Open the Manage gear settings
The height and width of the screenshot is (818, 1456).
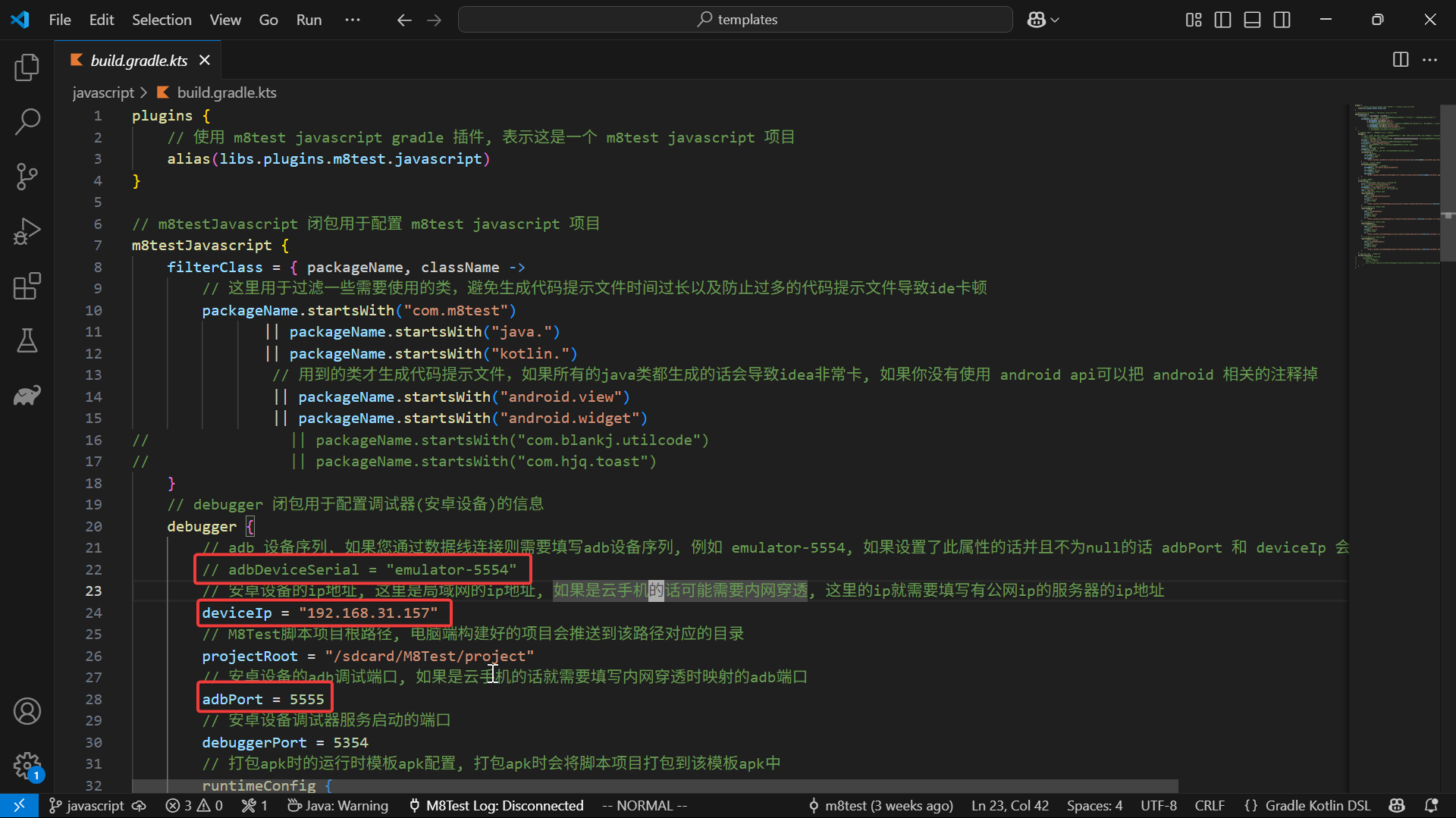[x=27, y=765]
